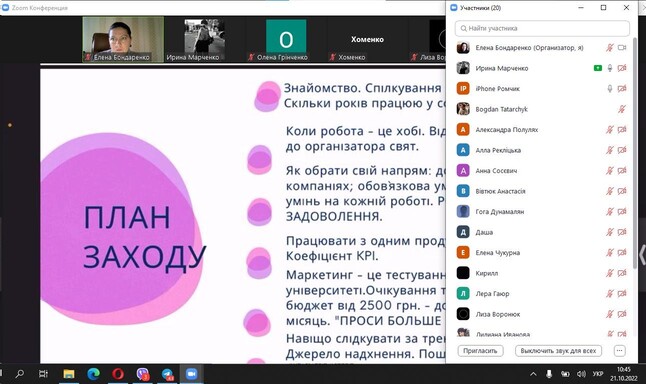Click muted mic icon for Елена Чукурна
646x384 pixels.
click(610, 253)
